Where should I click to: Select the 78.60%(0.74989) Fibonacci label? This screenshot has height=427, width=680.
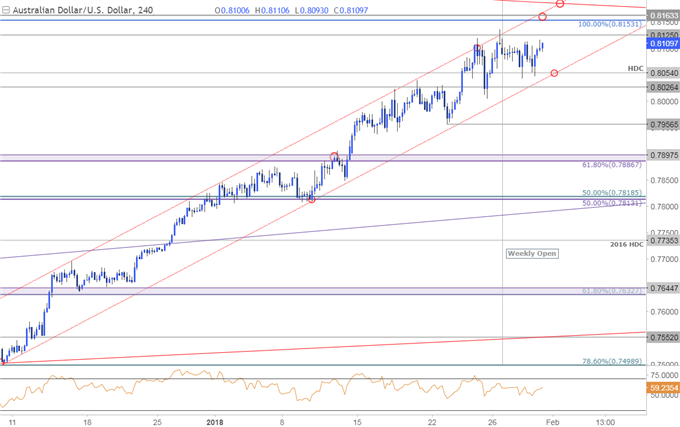[611, 361]
